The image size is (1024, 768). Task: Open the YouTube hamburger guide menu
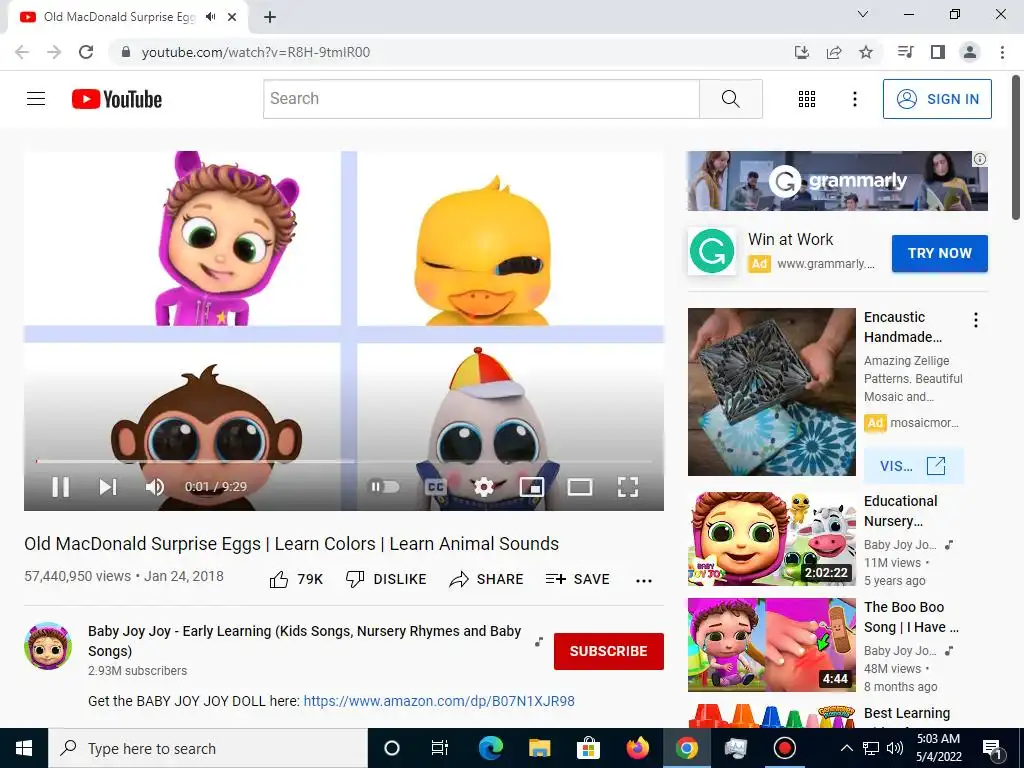36,99
